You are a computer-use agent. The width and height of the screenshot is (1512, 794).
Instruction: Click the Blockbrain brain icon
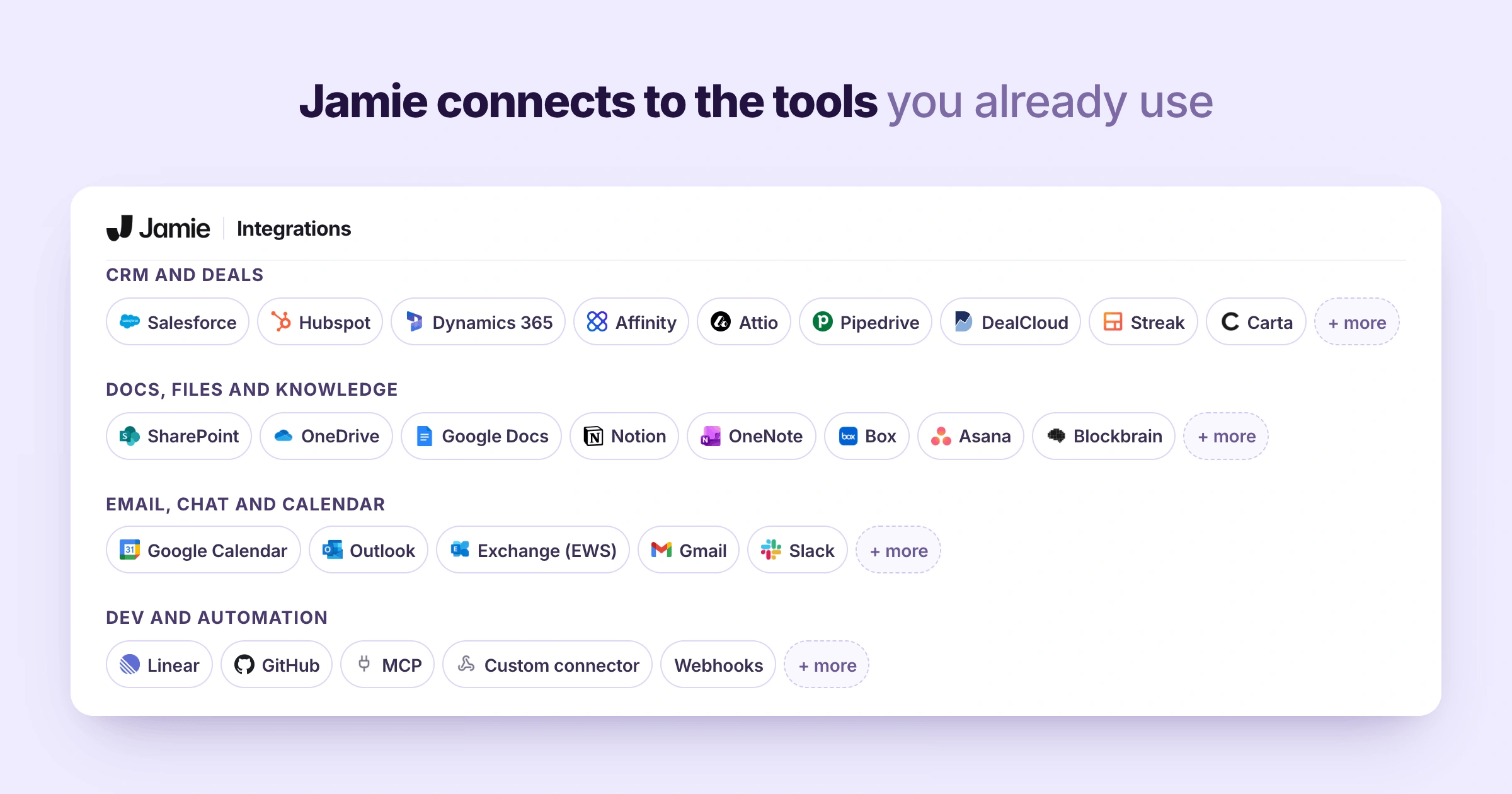[x=1056, y=435]
